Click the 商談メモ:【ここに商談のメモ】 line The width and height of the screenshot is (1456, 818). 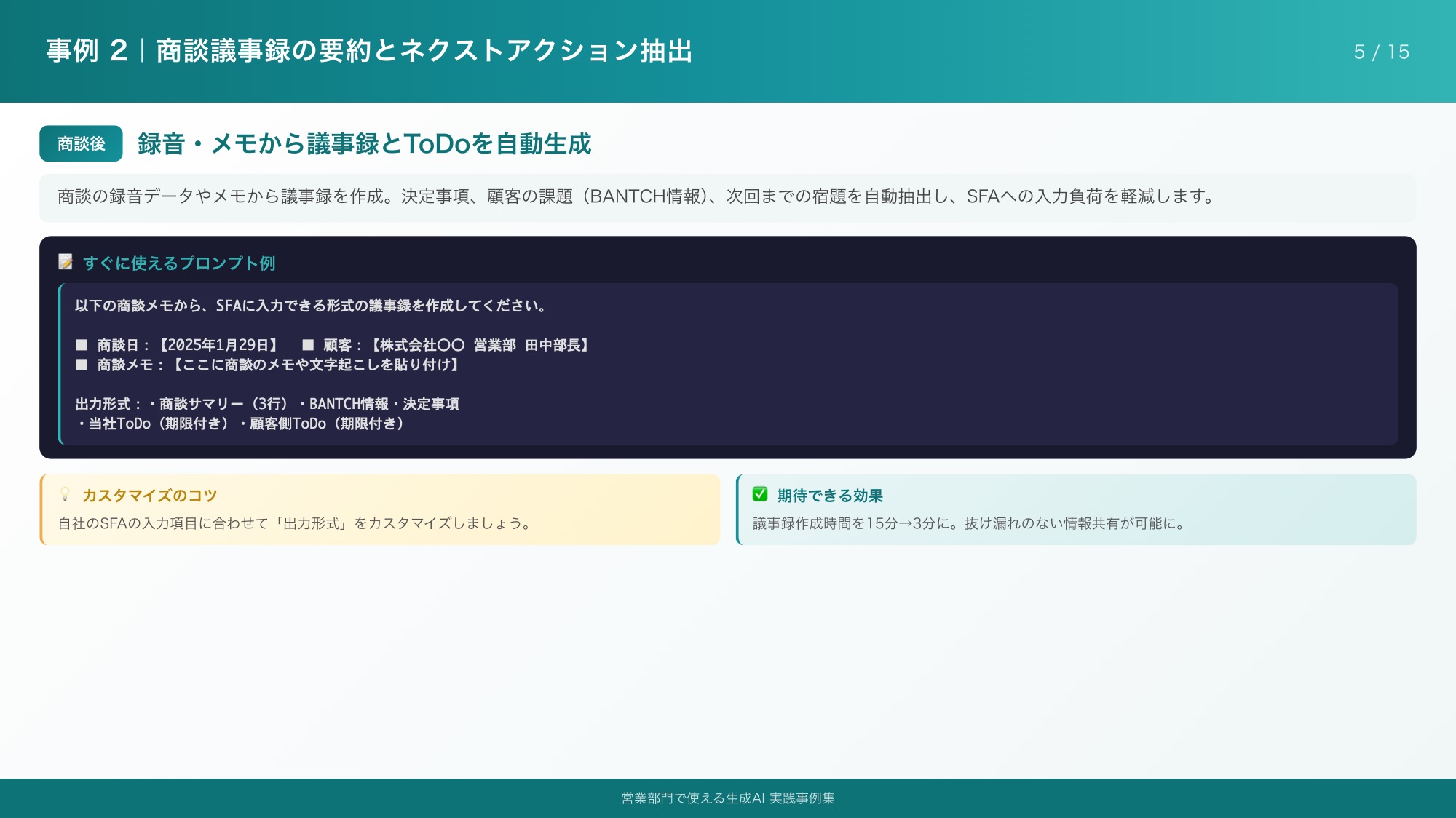point(269,365)
